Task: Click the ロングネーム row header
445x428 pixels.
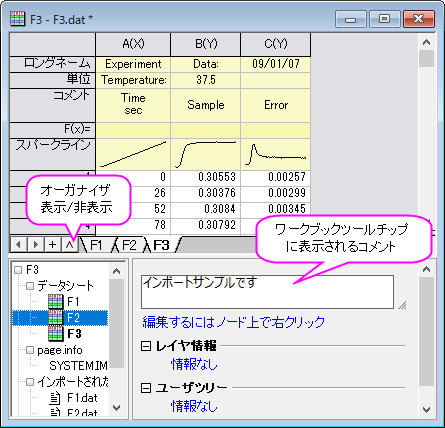Action: (53, 64)
